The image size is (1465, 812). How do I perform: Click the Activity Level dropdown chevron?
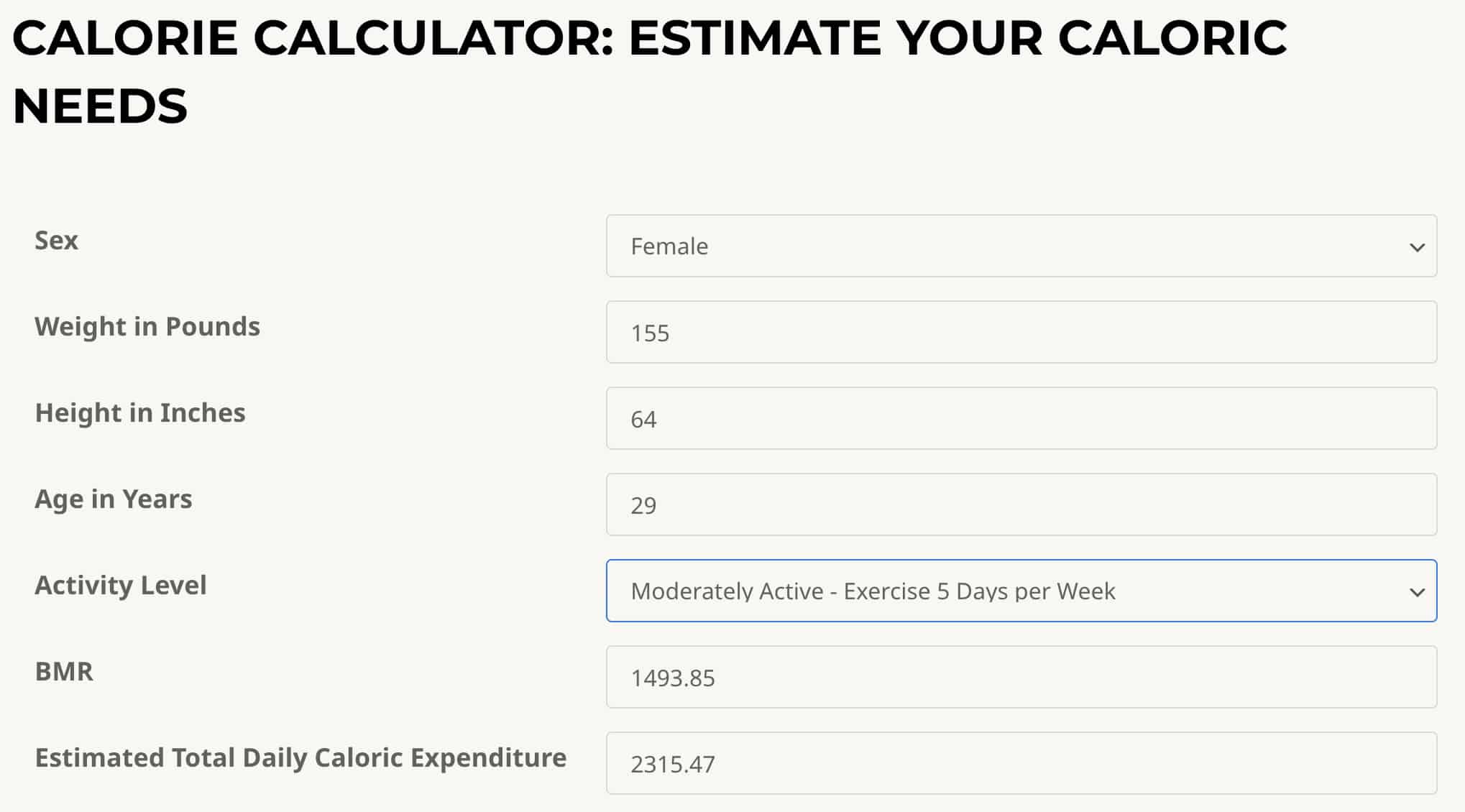[x=1417, y=592]
